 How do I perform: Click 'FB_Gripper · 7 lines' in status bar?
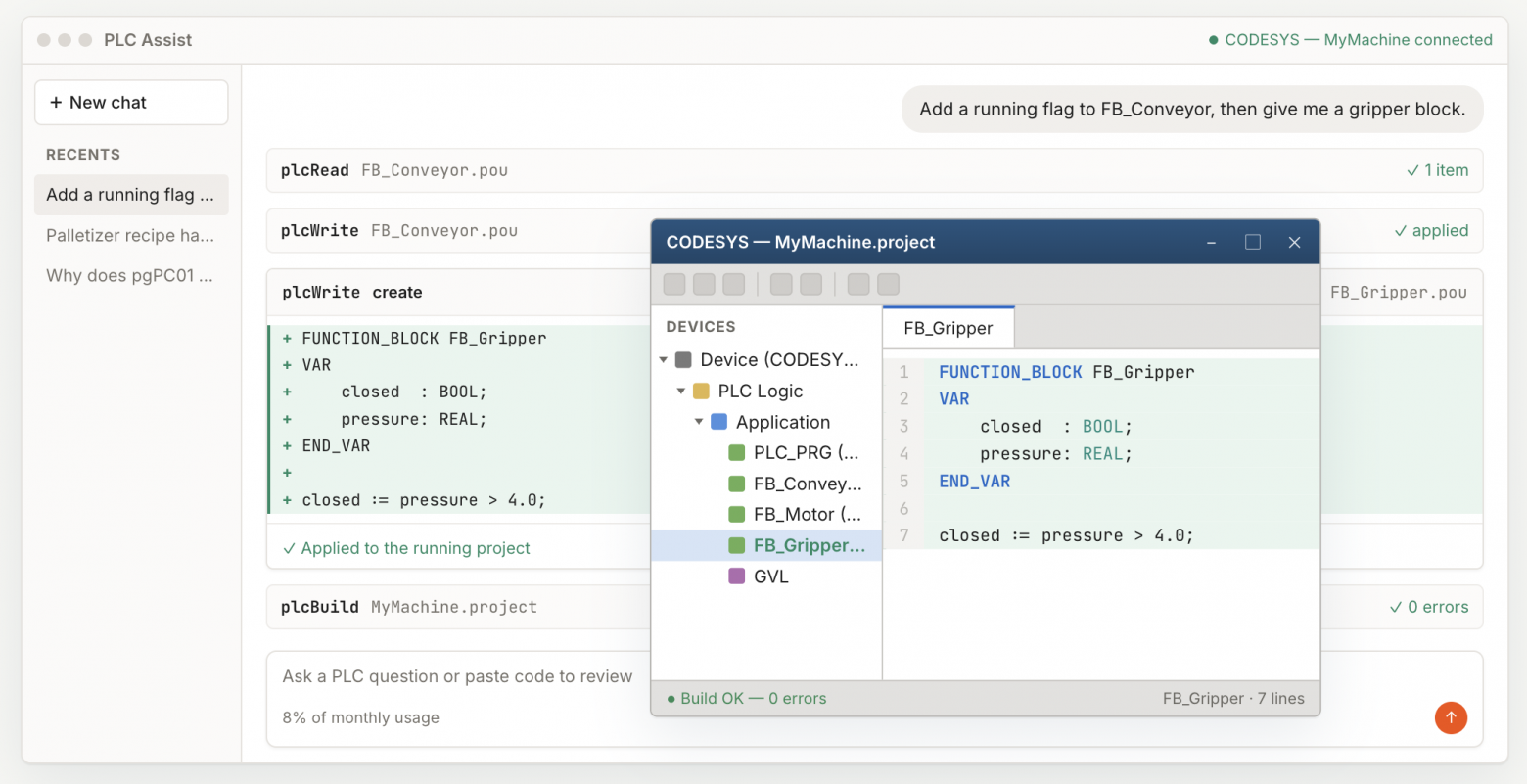pos(1233,698)
